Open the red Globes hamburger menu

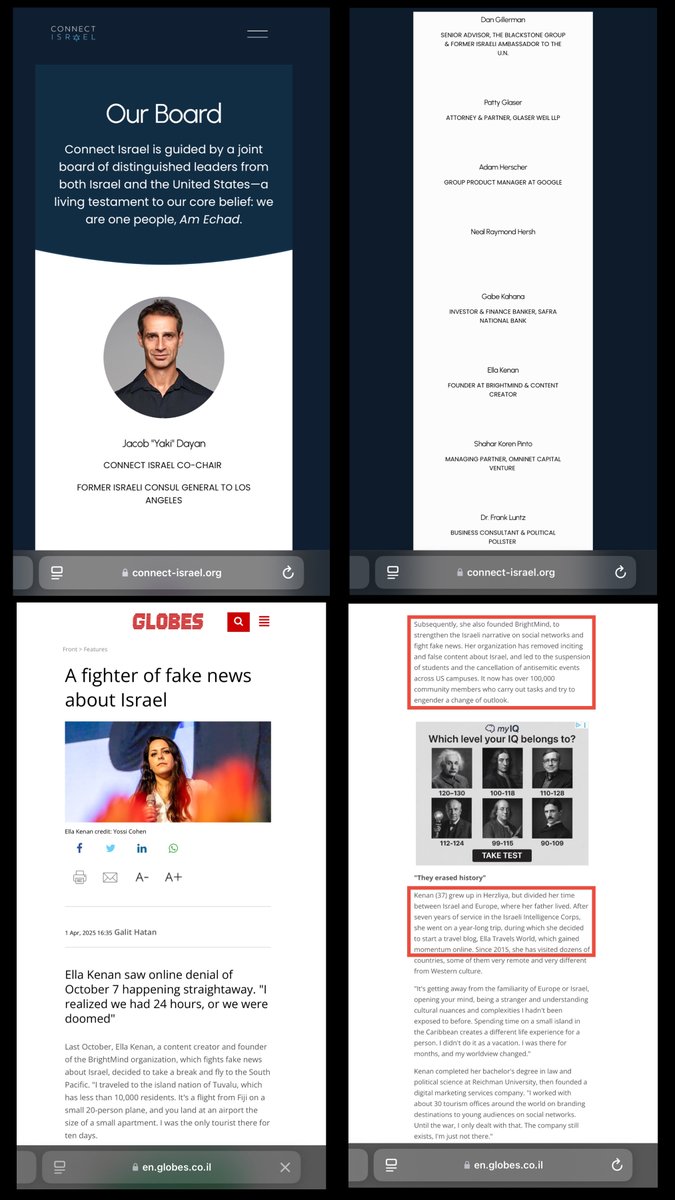(x=264, y=622)
